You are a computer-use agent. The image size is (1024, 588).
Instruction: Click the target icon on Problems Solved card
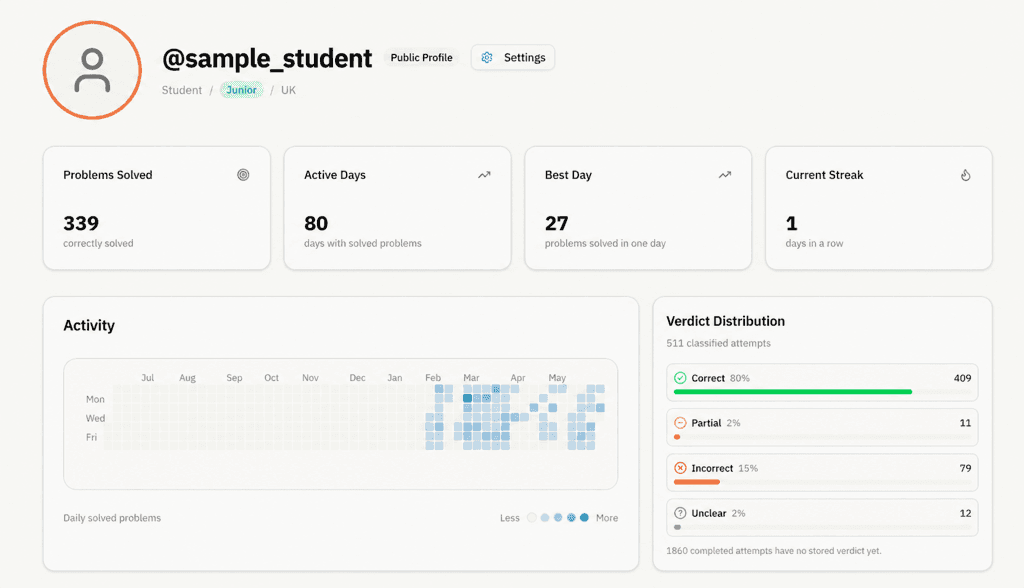pyautogui.click(x=243, y=174)
